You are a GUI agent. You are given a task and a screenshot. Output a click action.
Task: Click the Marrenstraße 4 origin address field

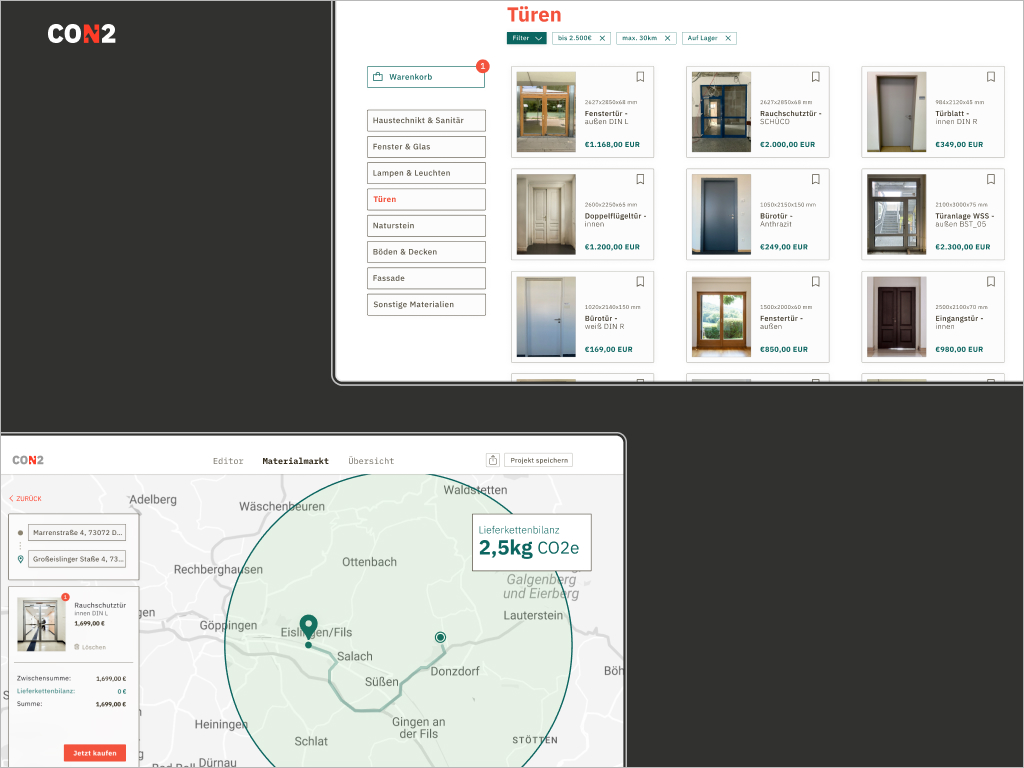click(x=76, y=533)
